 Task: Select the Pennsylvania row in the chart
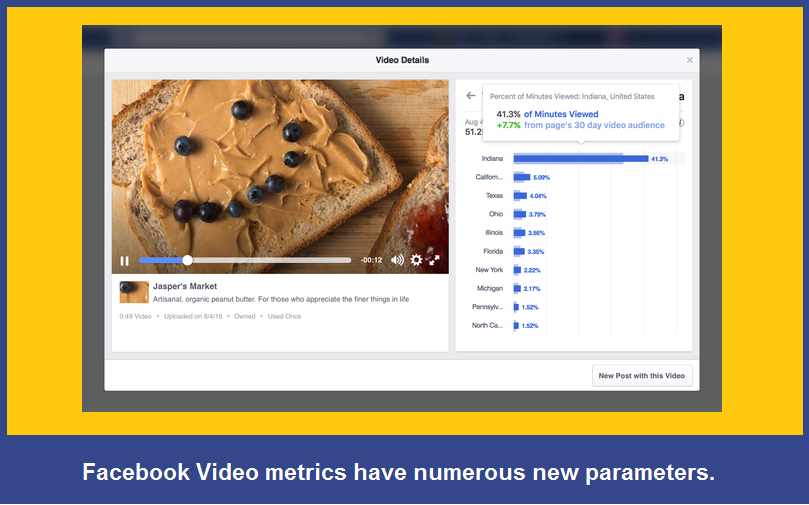pyautogui.click(x=516, y=307)
